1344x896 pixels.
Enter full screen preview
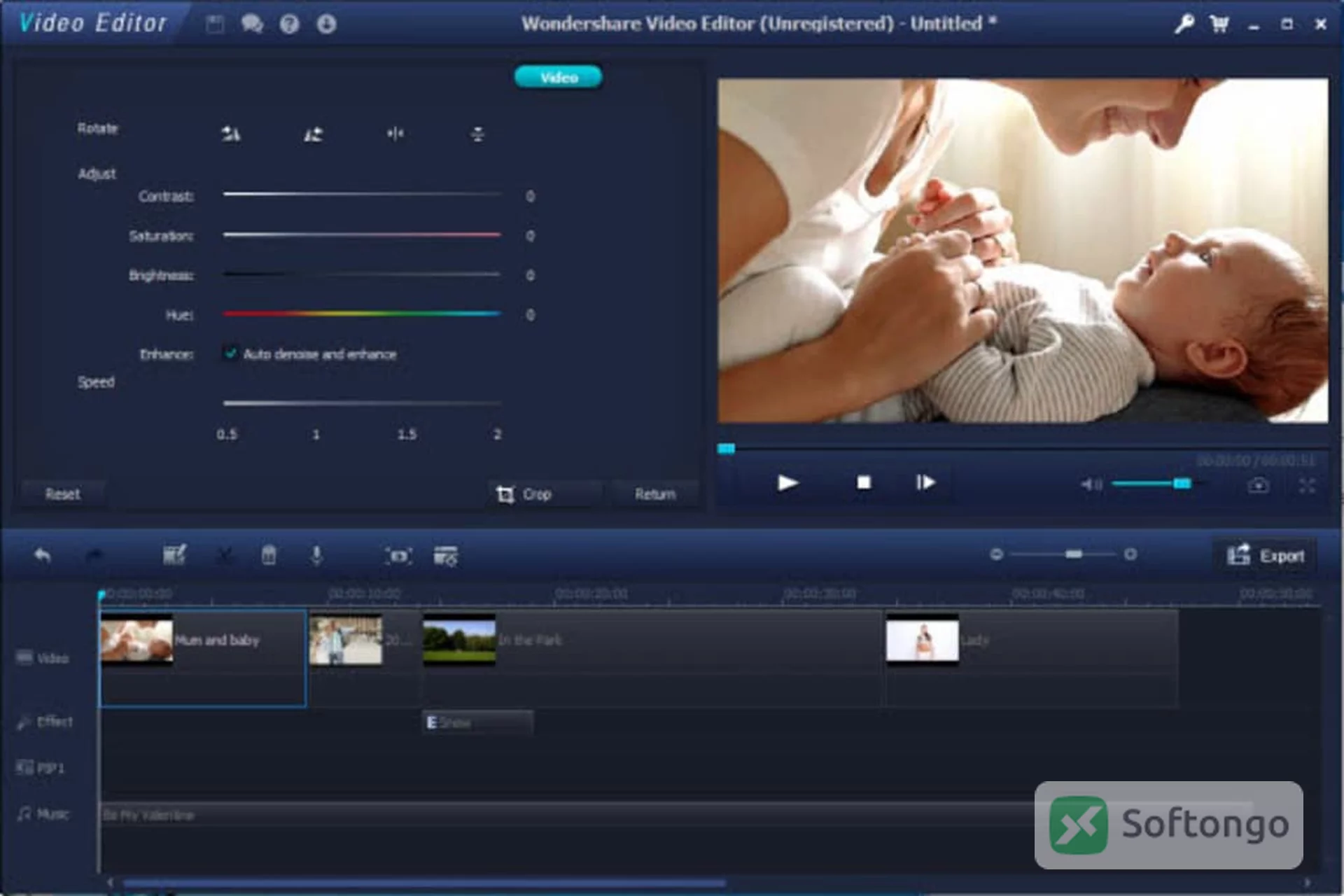click(x=1307, y=485)
